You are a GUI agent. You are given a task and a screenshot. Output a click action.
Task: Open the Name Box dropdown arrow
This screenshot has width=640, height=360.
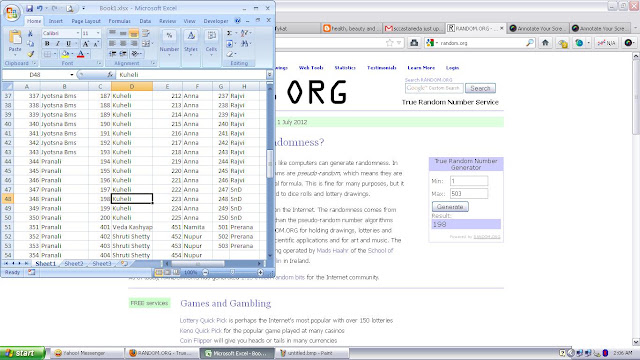pyautogui.click(x=72, y=75)
